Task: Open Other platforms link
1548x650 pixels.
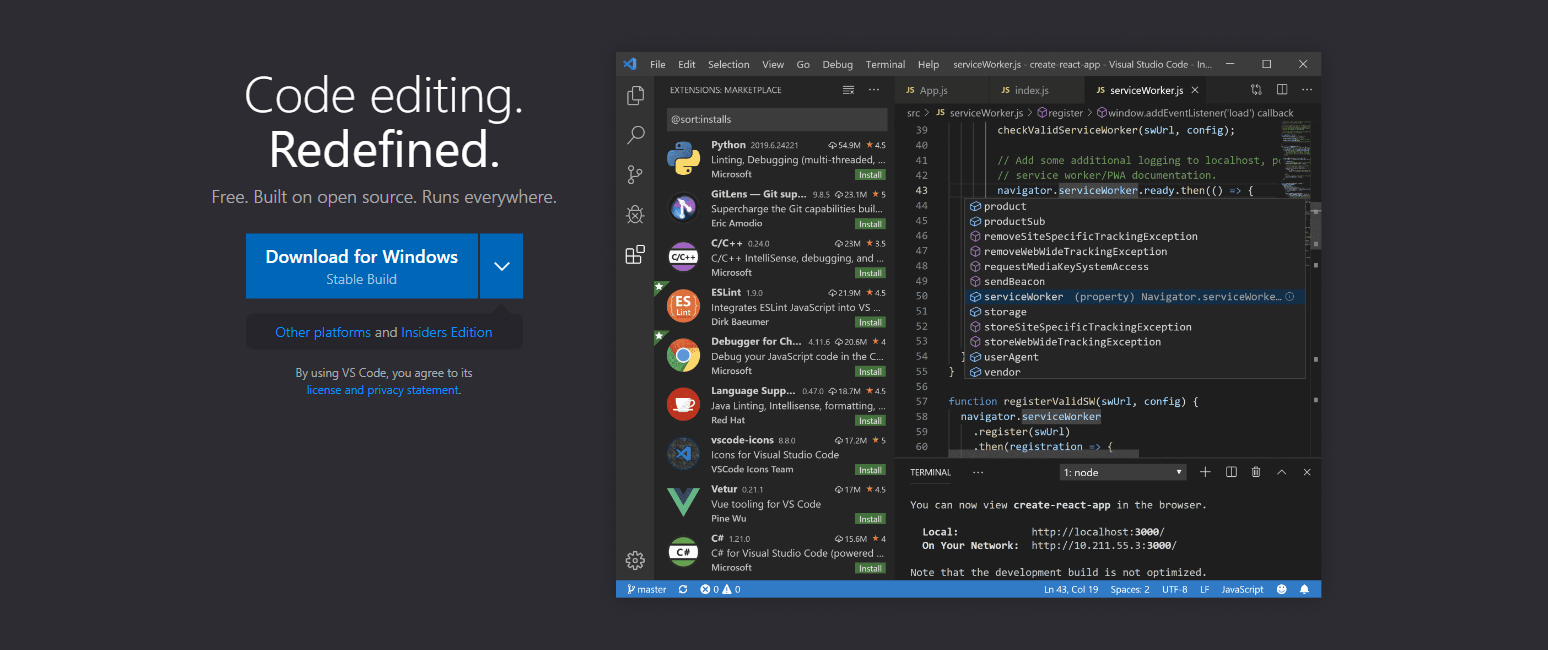Action: 323,332
